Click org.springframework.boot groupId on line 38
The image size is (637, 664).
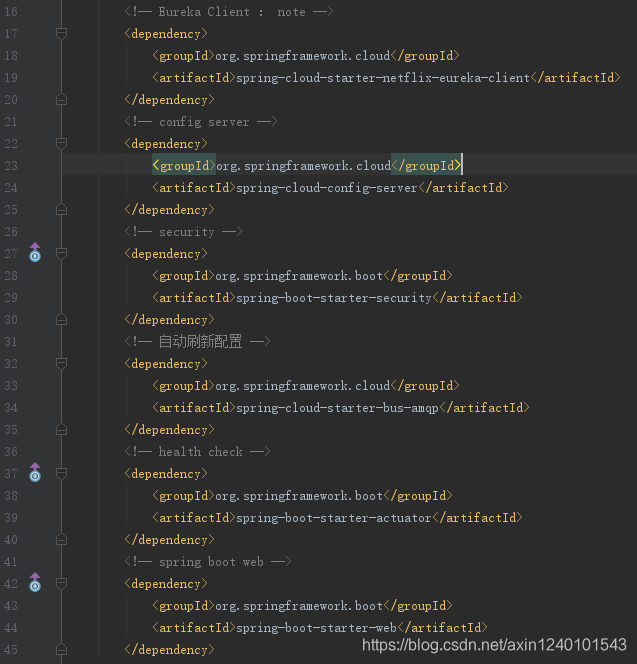coord(299,496)
